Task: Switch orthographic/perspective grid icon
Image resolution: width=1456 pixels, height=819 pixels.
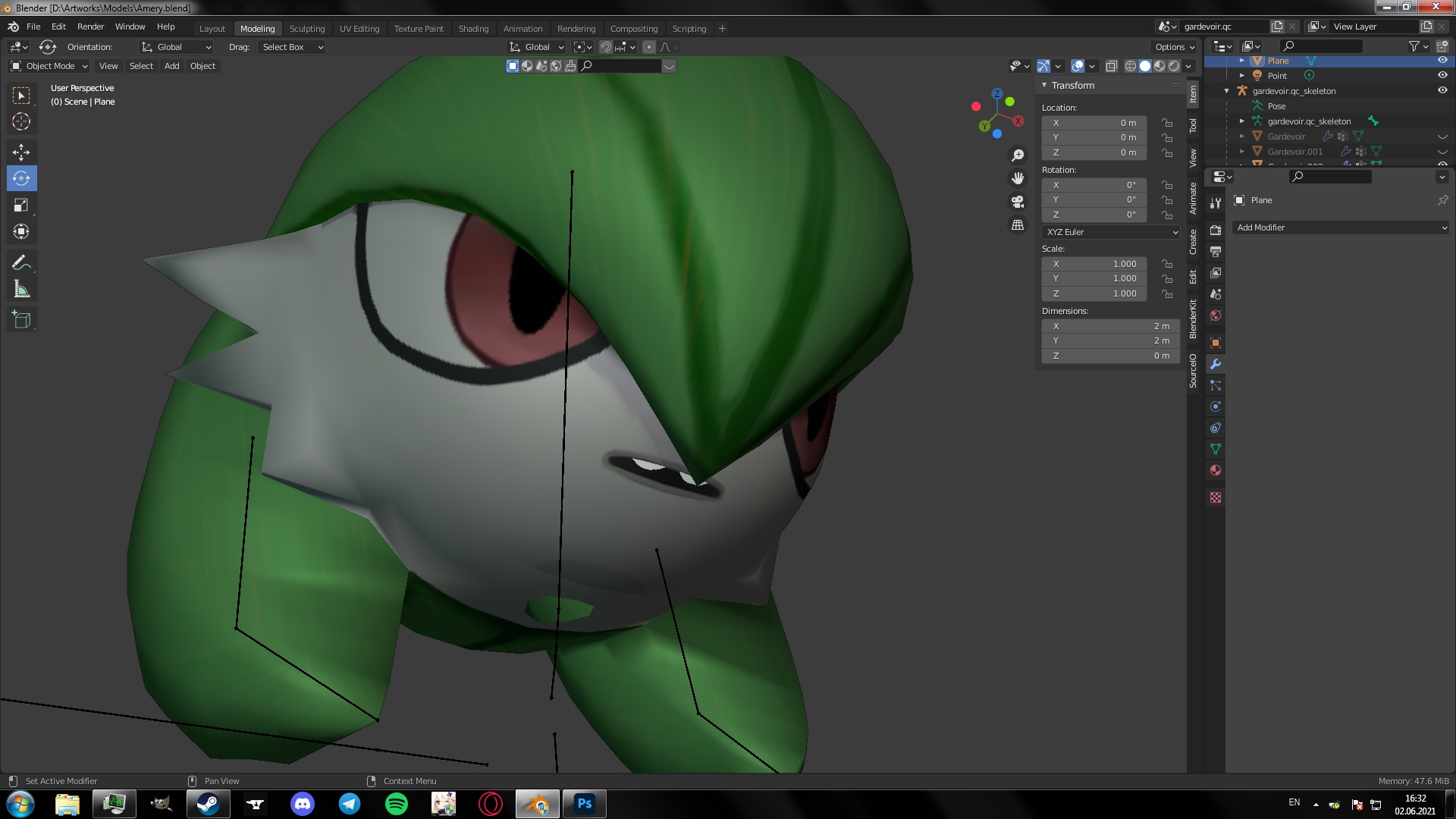Action: click(1018, 225)
